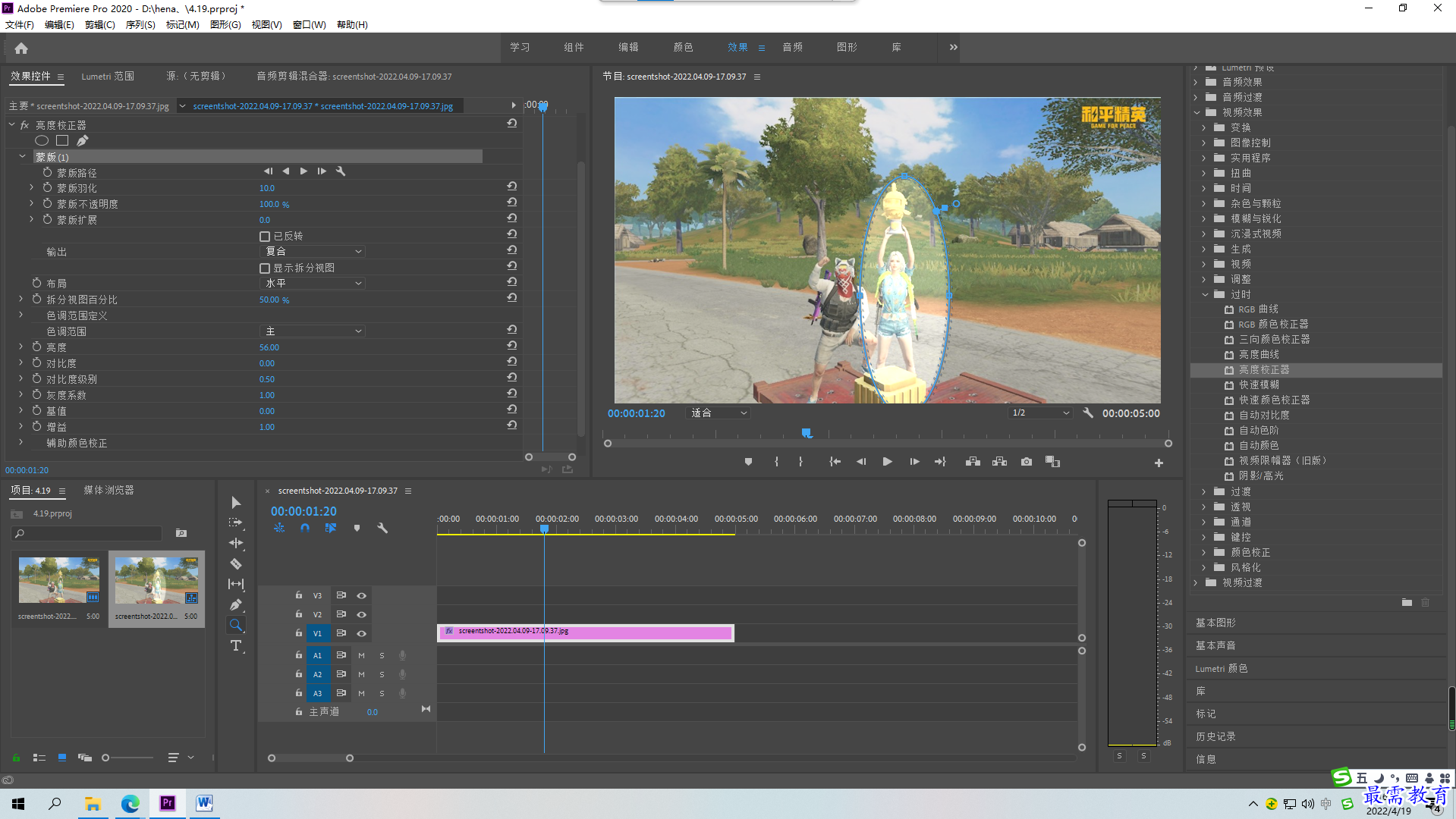Click the free draw bezier mask pen
This screenshot has width=1456, height=819.
82,140
